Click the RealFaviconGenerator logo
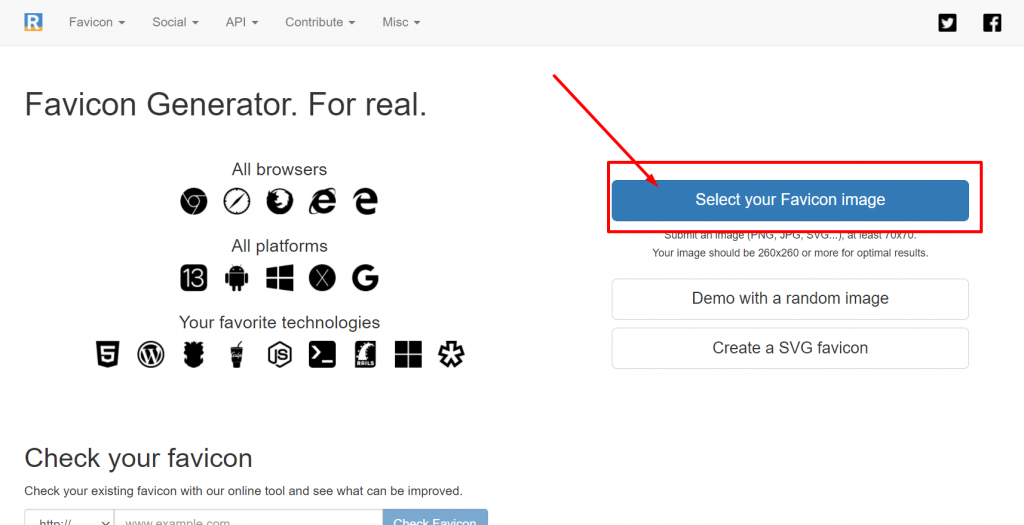1024x525 pixels. [34, 21]
